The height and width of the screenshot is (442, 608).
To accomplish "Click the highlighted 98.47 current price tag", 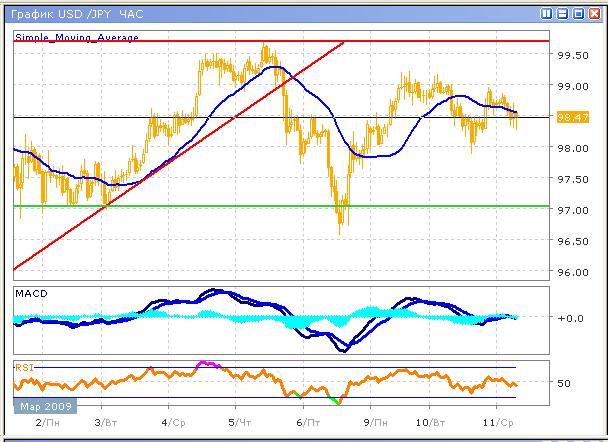I will click(x=573, y=118).
